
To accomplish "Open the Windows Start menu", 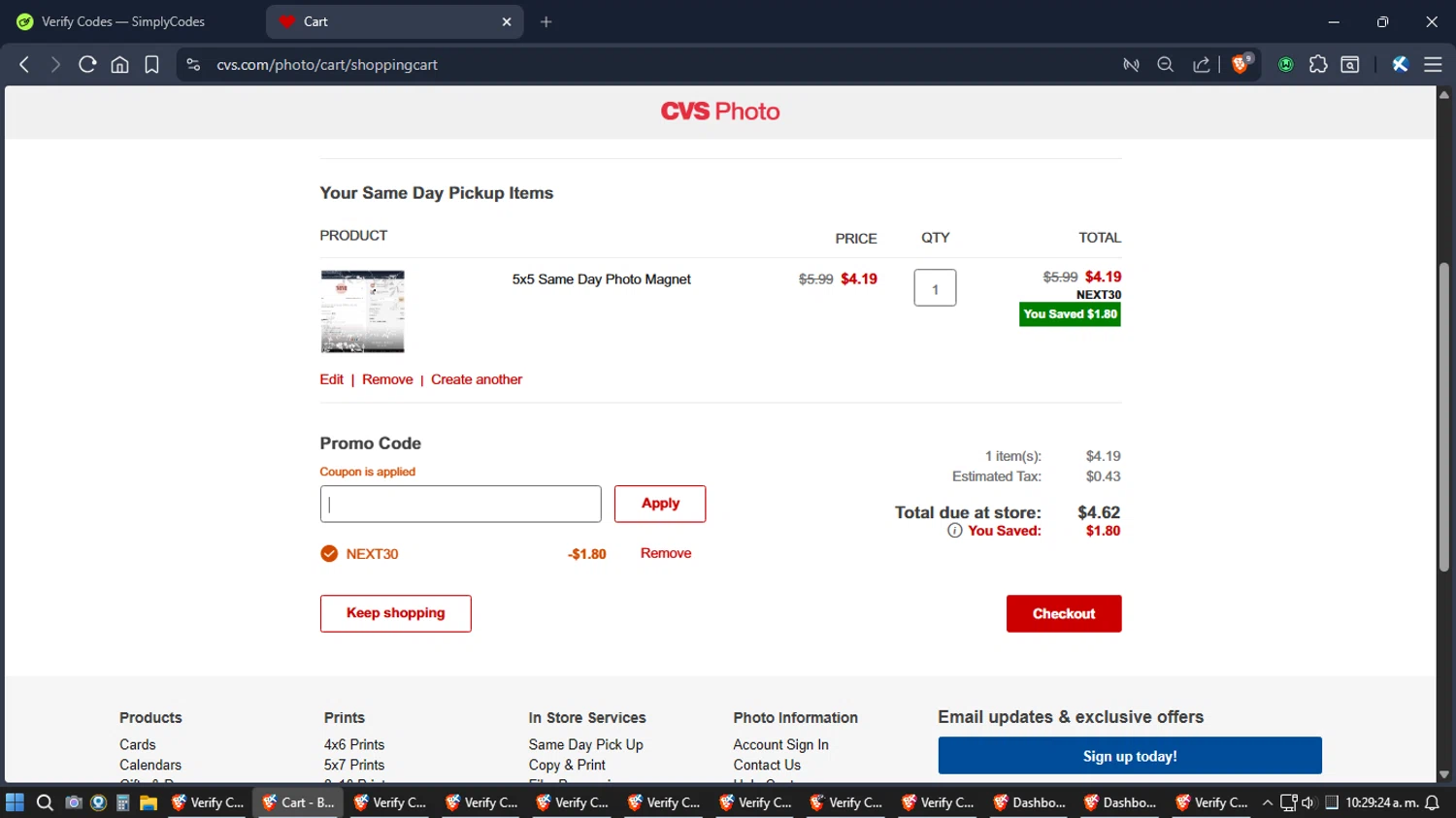I will click(15, 802).
